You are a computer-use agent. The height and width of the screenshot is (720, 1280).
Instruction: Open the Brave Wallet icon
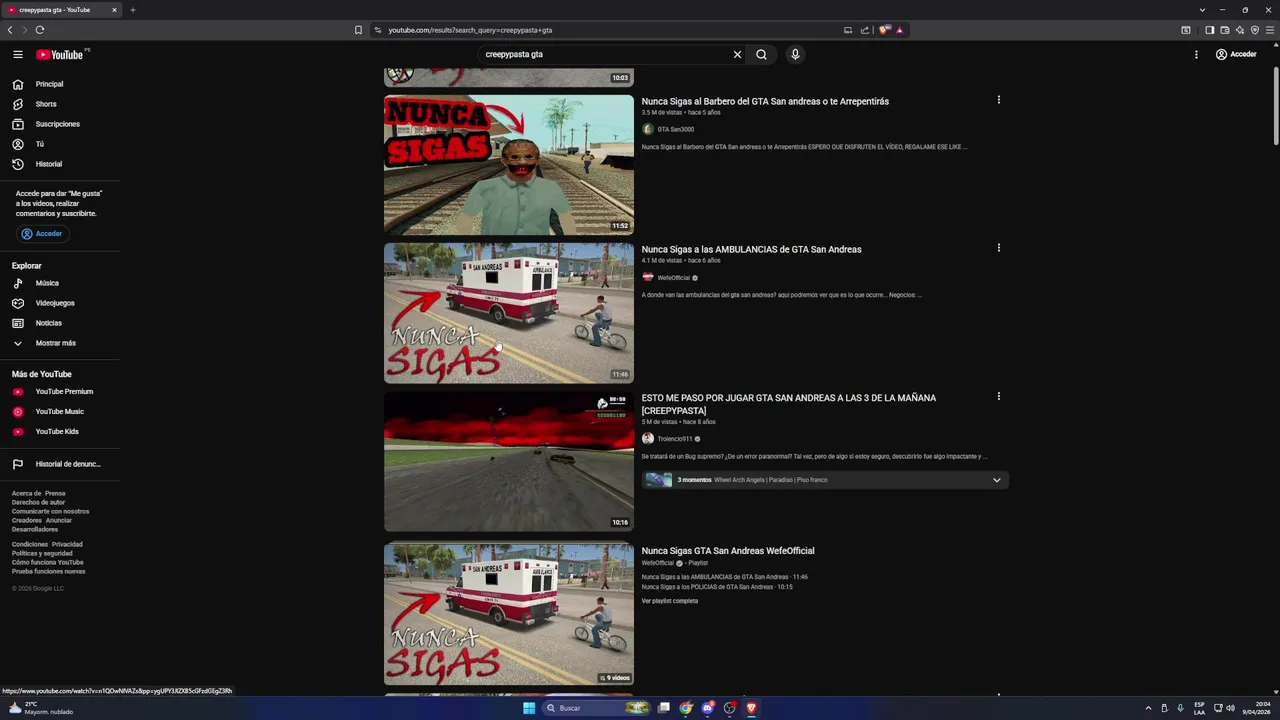(1224, 30)
